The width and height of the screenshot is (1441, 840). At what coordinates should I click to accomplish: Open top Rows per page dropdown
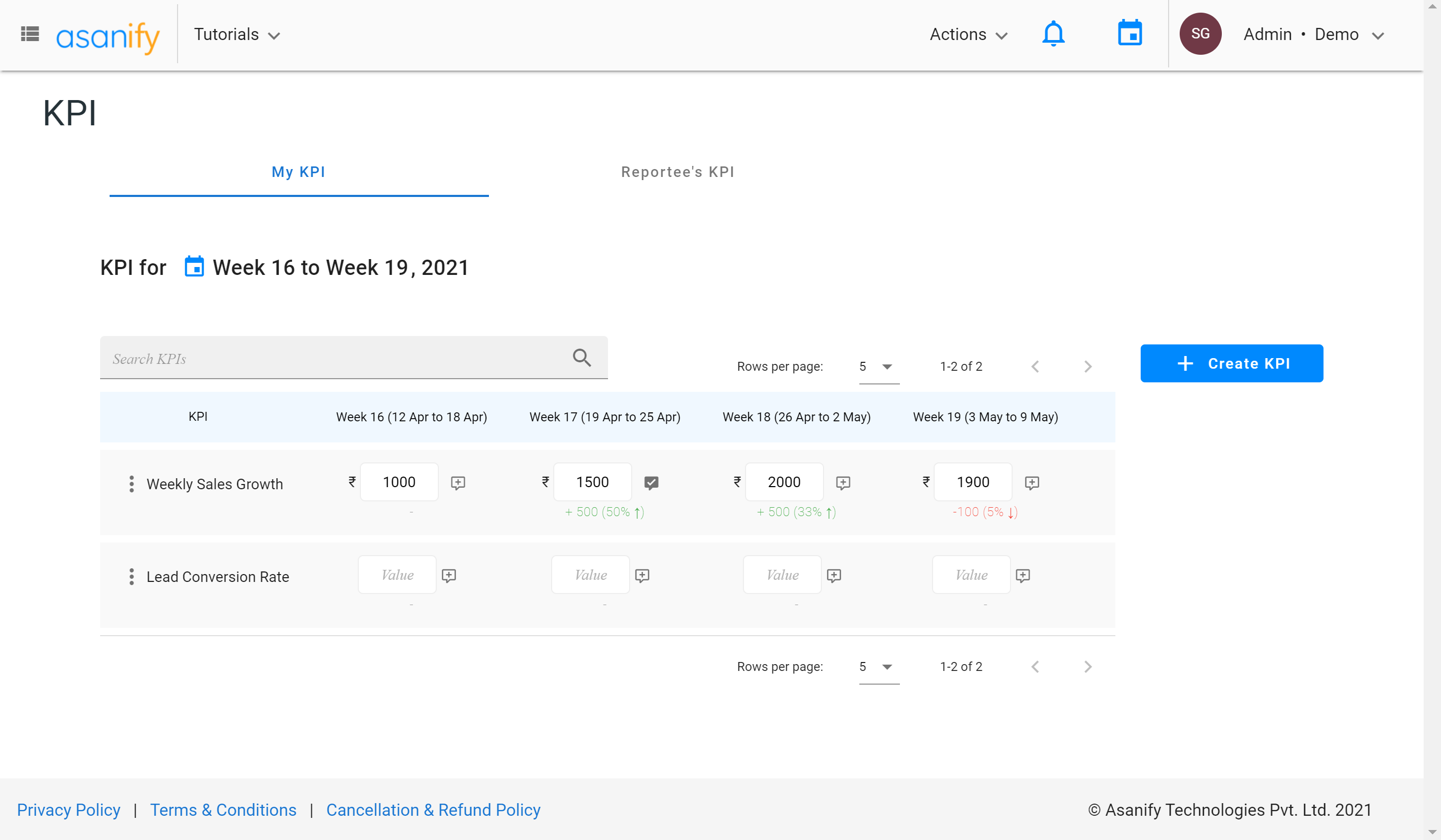click(878, 367)
